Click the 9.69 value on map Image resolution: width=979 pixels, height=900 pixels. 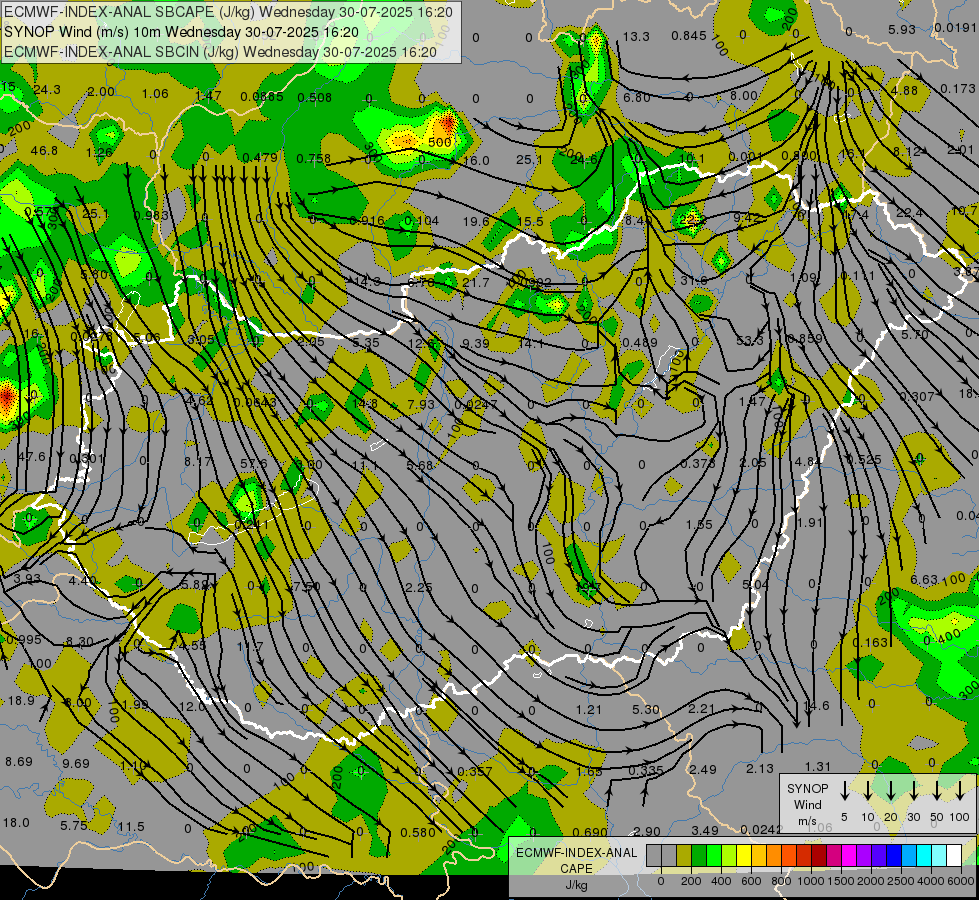[x=76, y=763]
